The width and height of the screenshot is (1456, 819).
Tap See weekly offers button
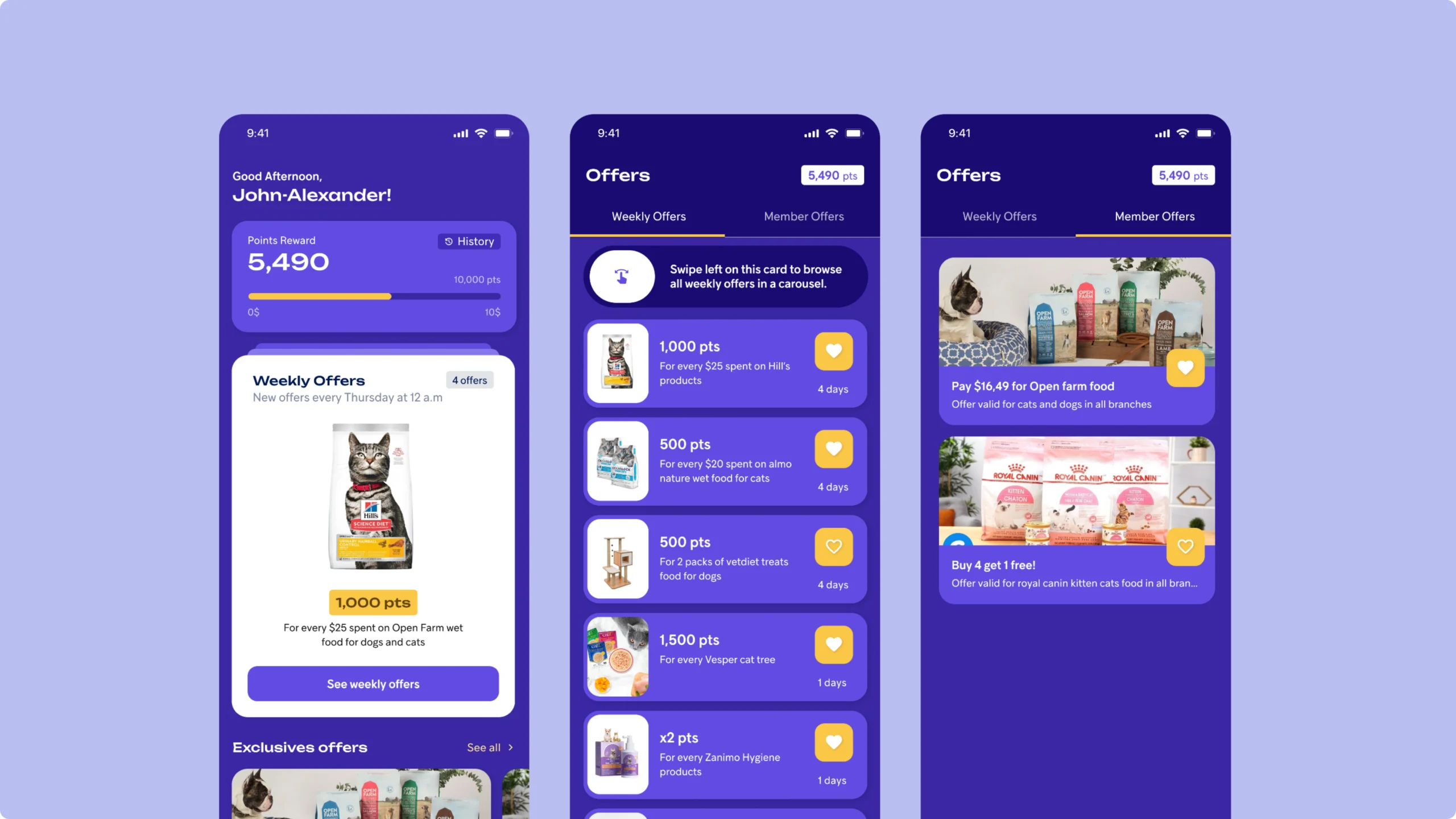tap(373, 683)
